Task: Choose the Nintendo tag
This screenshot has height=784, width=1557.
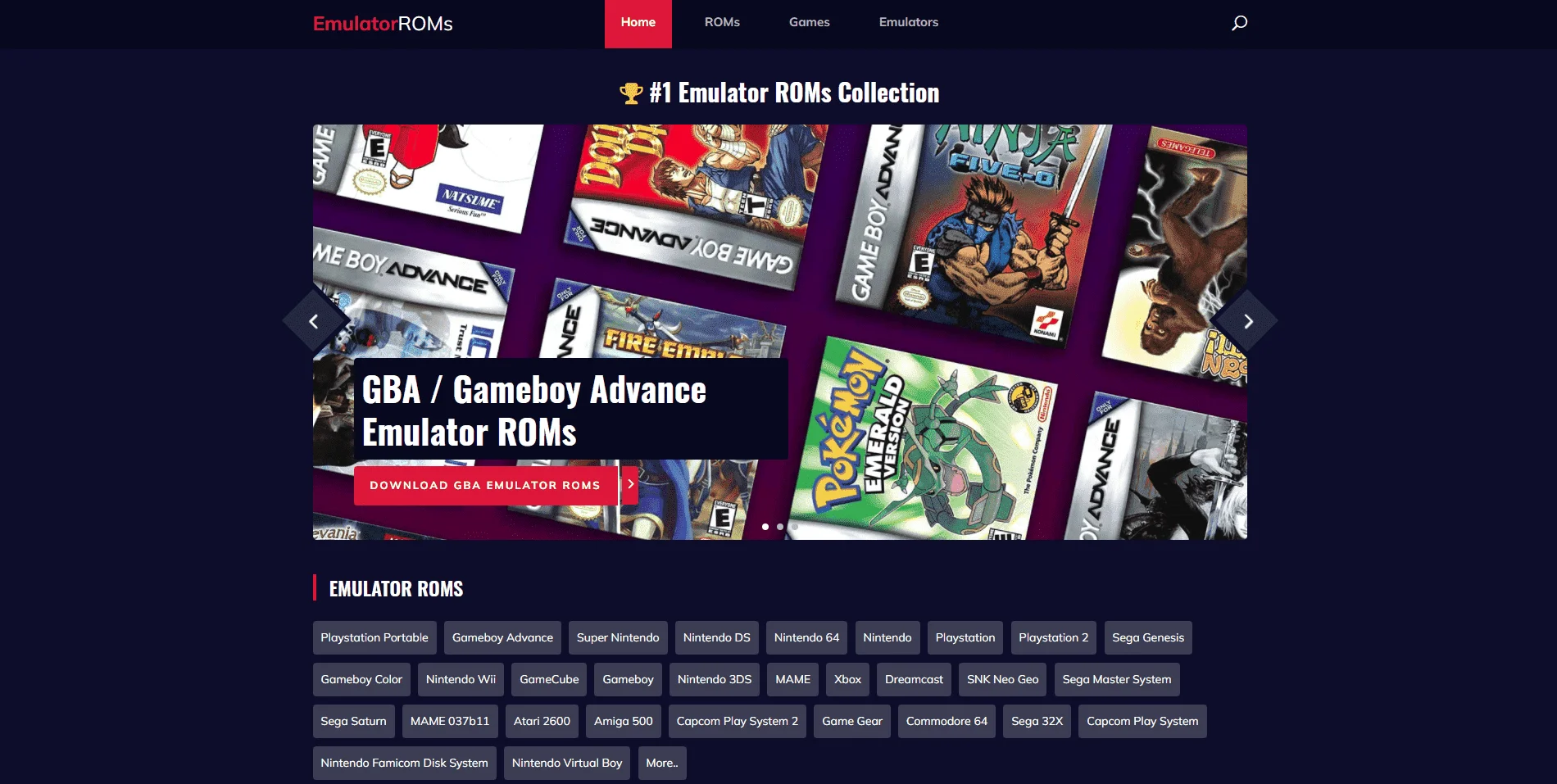Action: click(887, 637)
